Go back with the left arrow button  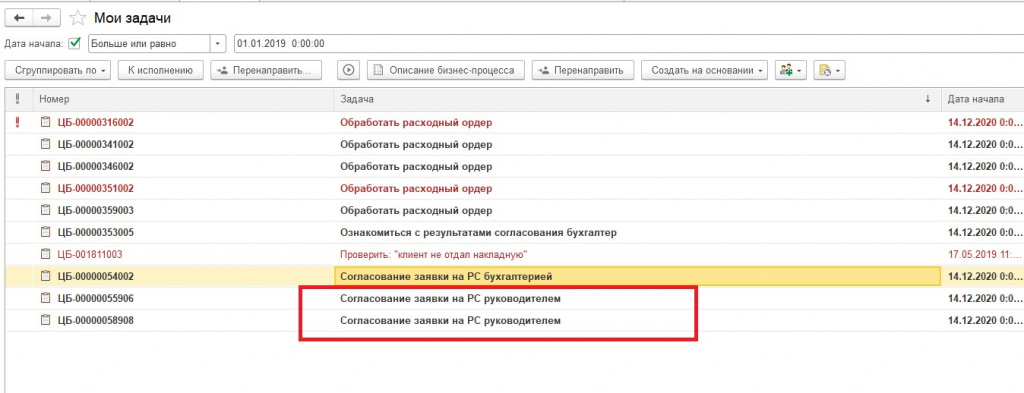[x=19, y=18]
